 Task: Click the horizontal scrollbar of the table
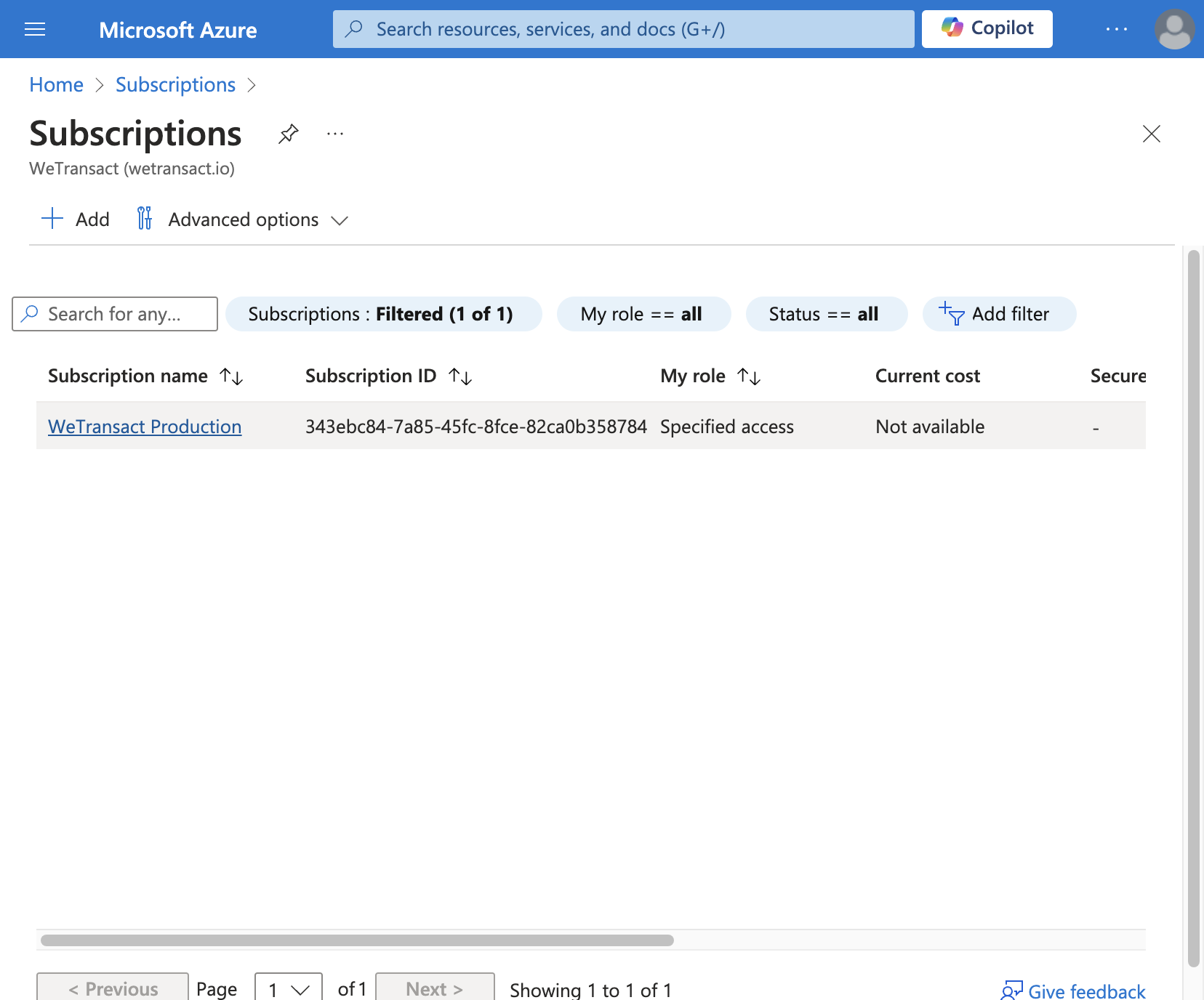pos(357,940)
